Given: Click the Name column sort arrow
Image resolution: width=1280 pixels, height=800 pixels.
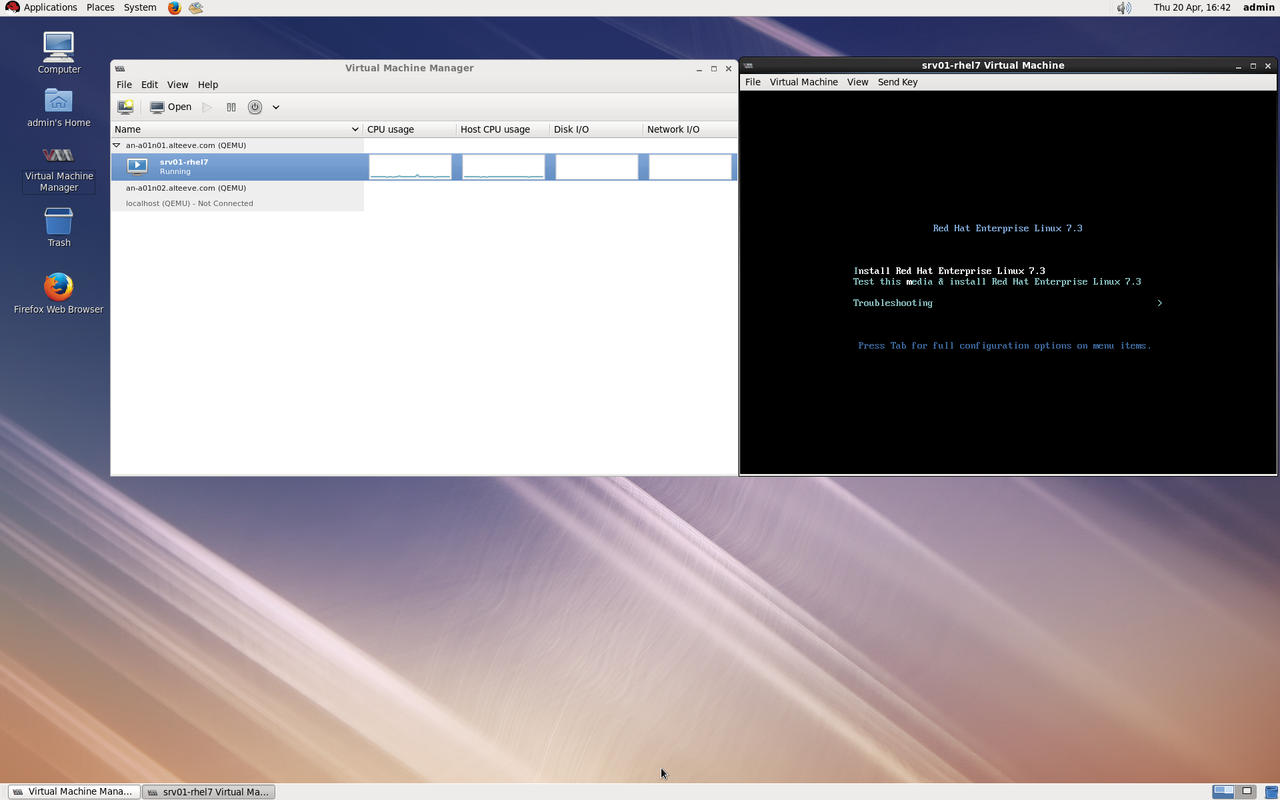Looking at the screenshot, I should point(355,129).
